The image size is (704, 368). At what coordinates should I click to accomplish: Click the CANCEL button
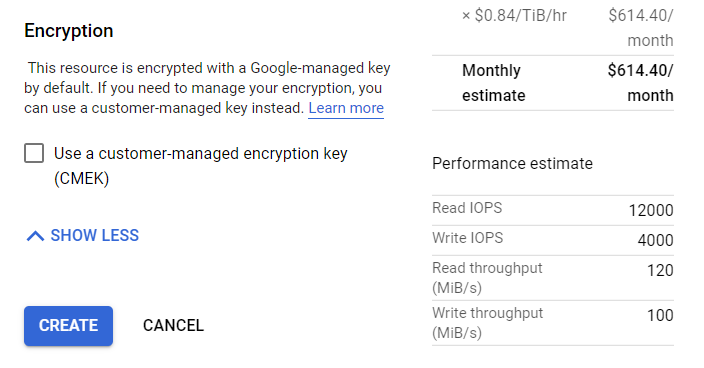coord(173,326)
